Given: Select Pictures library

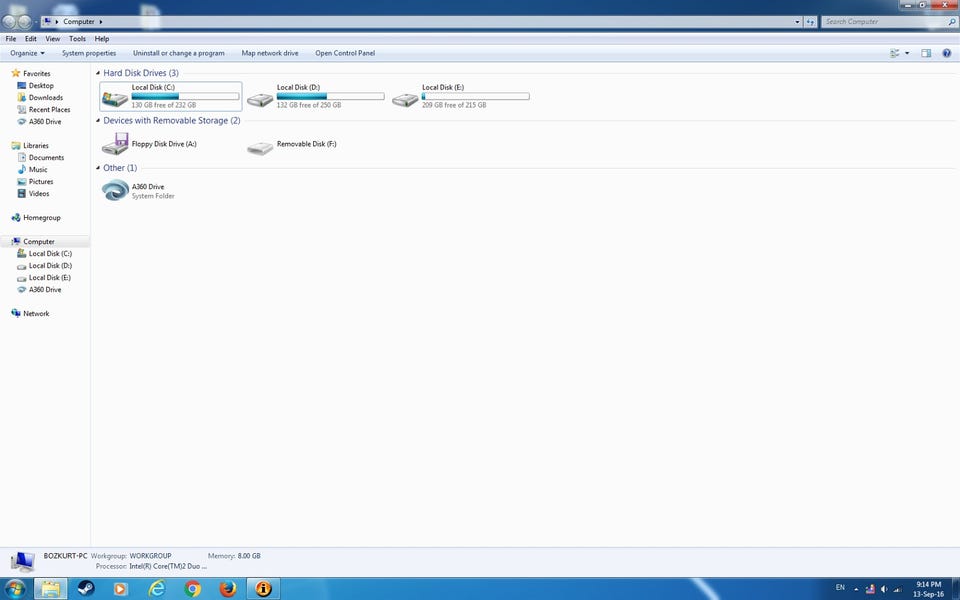Looking at the screenshot, I should click(x=40, y=181).
